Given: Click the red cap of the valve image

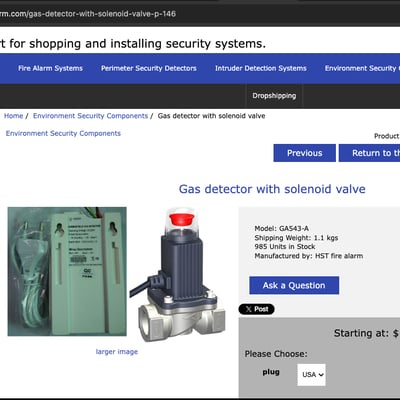Looking at the screenshot, I should click(x=182, y=219).
